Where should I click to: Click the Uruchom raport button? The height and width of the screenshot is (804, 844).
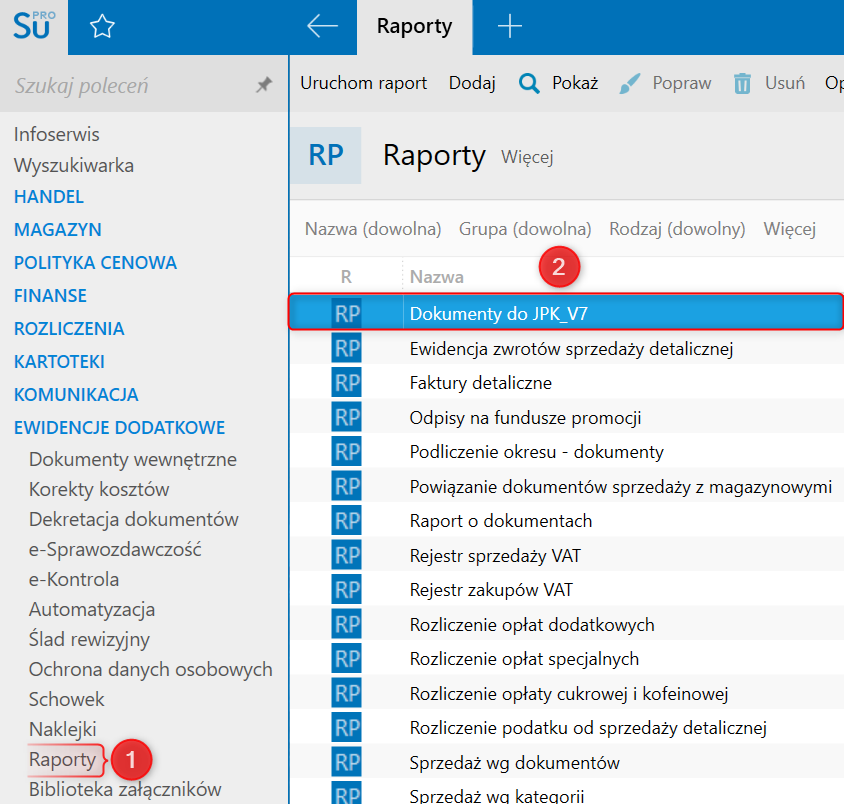364,83
